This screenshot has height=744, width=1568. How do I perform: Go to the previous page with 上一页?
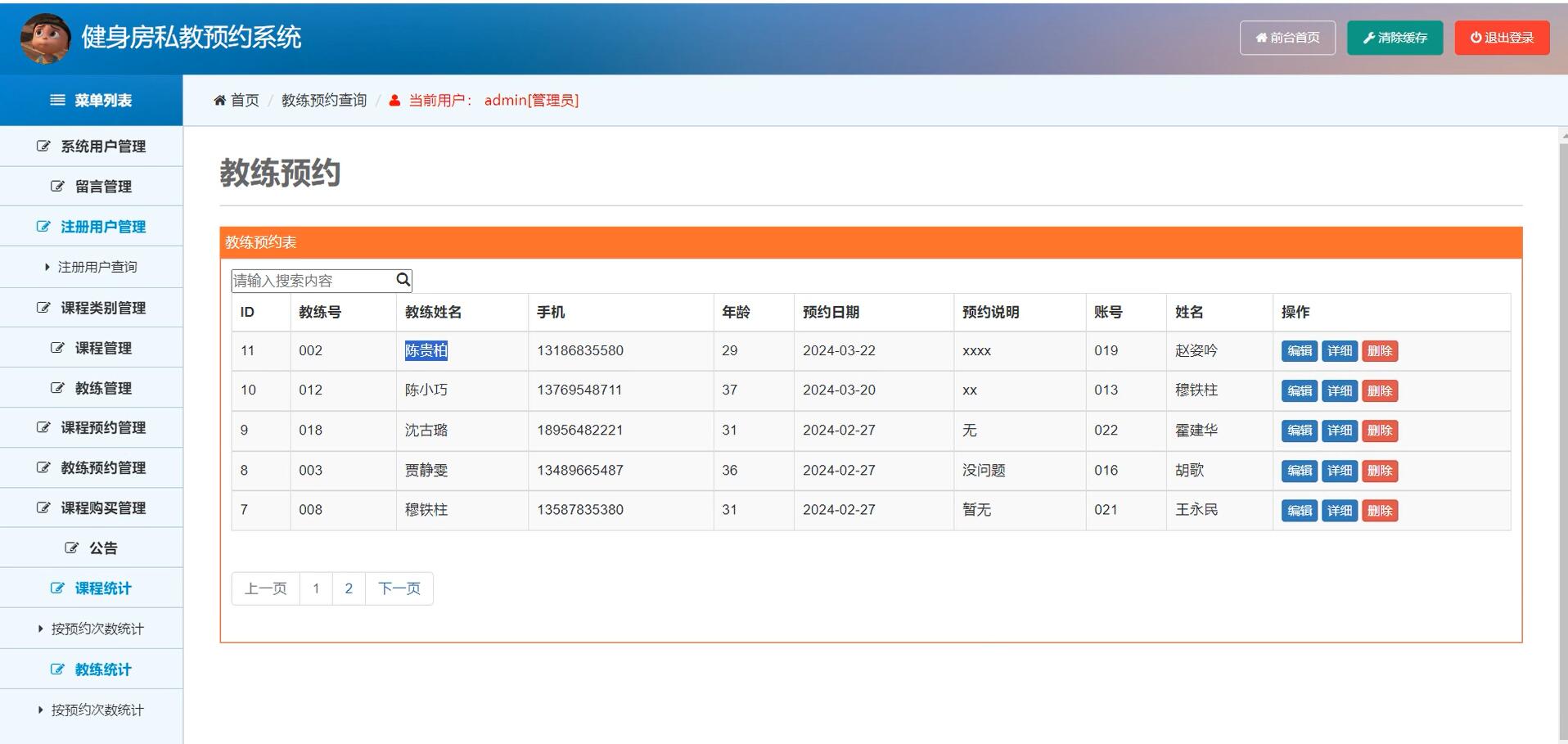[266, 588]
